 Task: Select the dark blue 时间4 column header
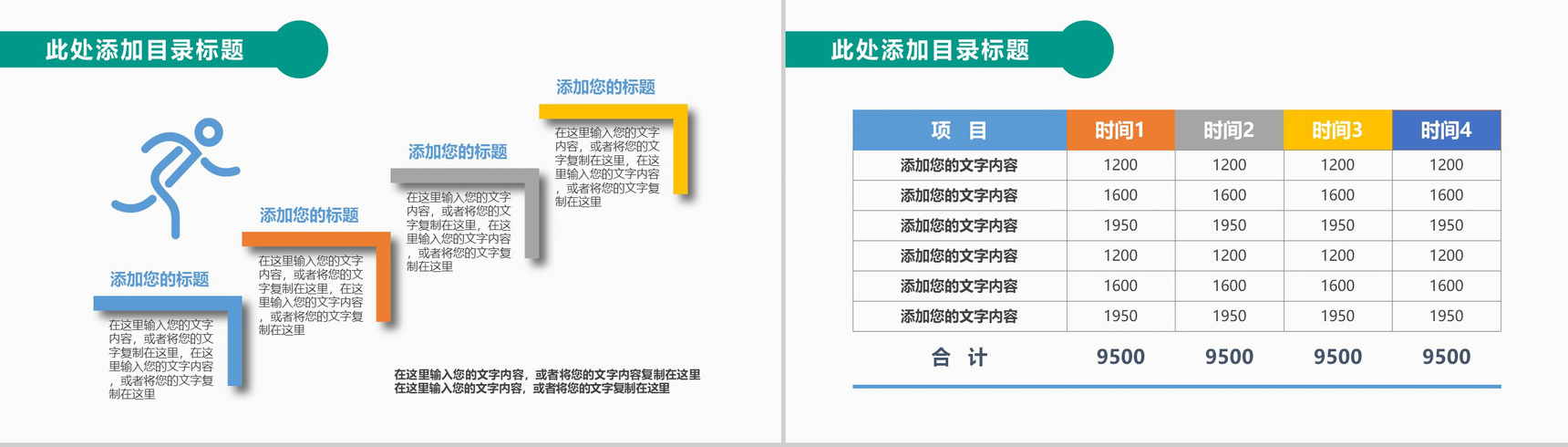[x=1446, y=130]
